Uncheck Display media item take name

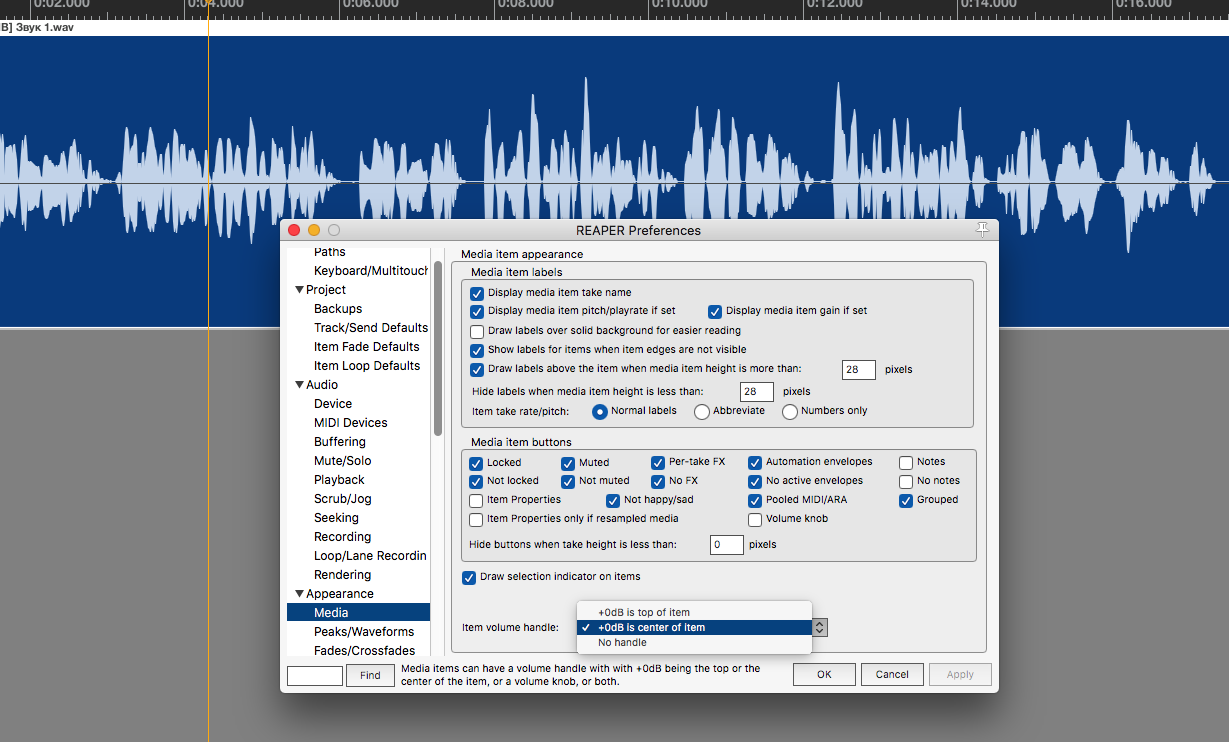[477, 293]
